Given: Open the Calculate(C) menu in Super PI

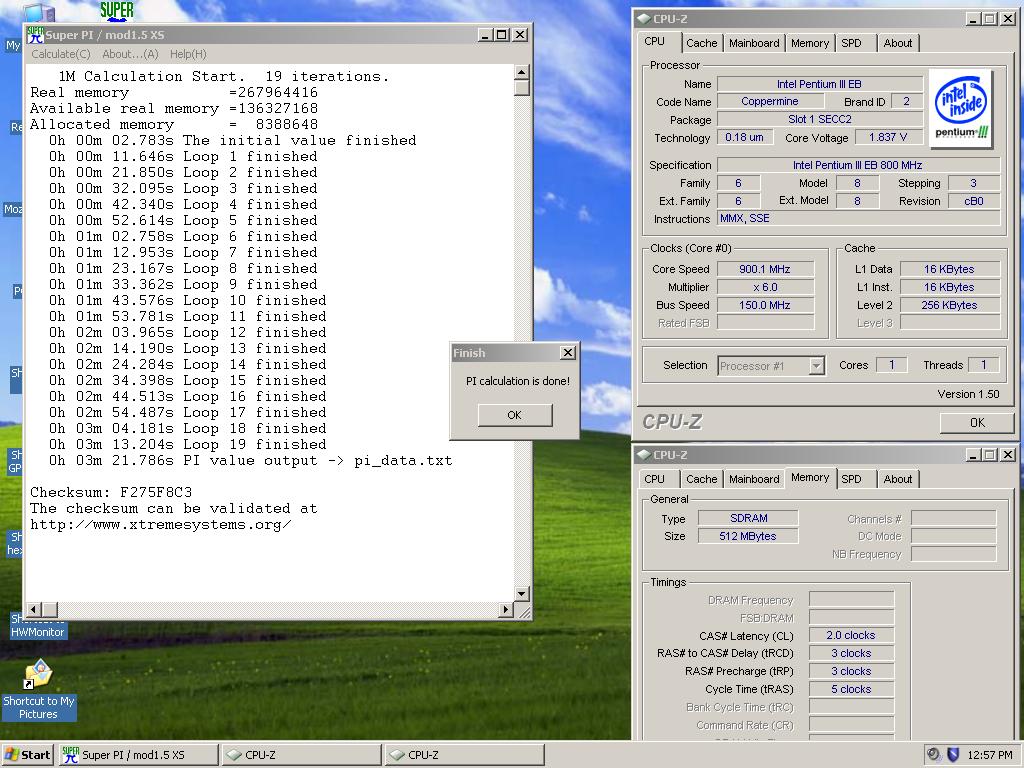Looking at the screenshot, I should [x=61, y=54].
